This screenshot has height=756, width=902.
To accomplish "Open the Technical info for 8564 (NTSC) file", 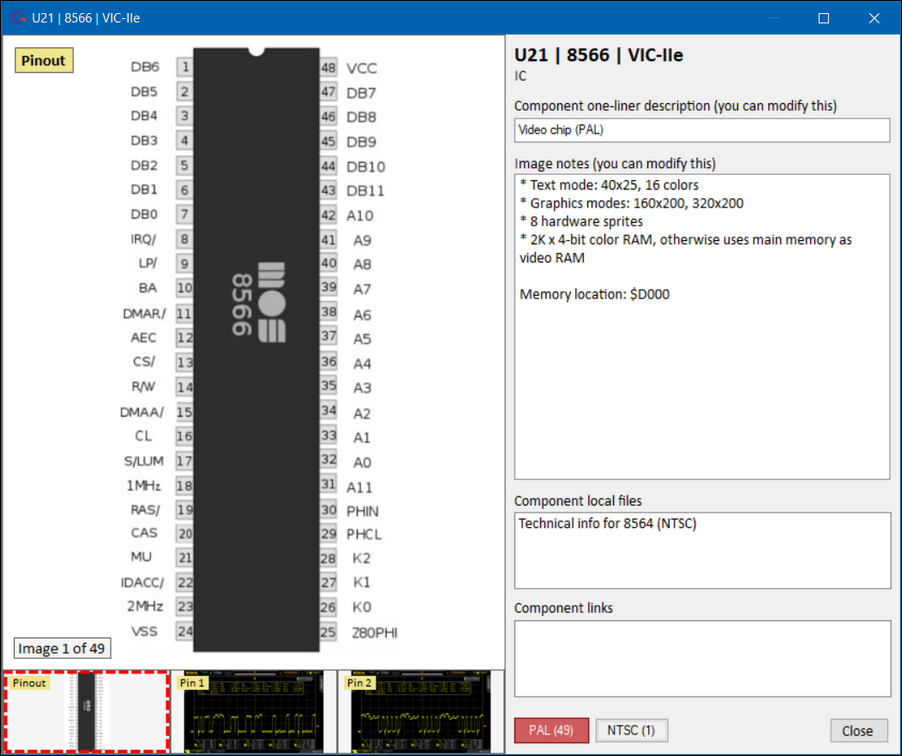I will (x=607, y=524).
